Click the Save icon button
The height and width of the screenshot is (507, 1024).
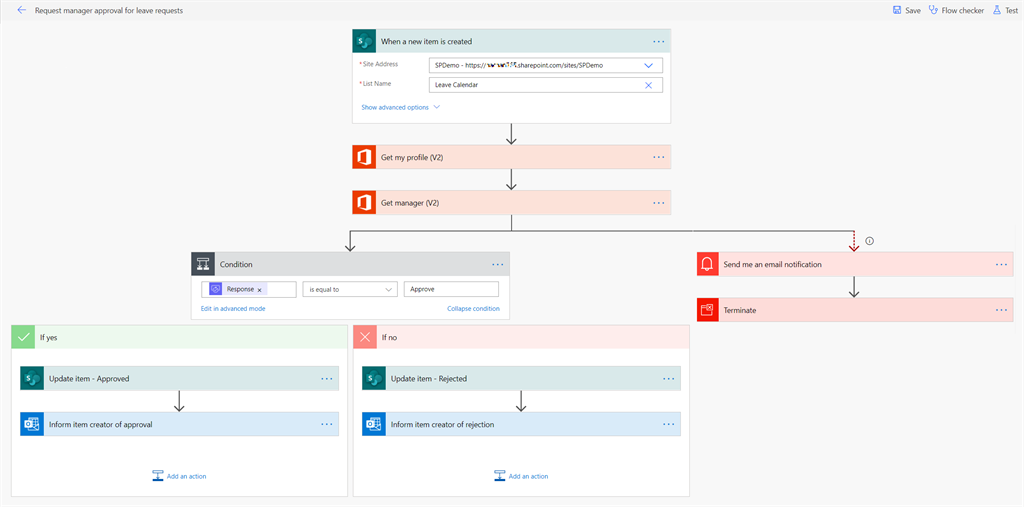click(897, 10)
